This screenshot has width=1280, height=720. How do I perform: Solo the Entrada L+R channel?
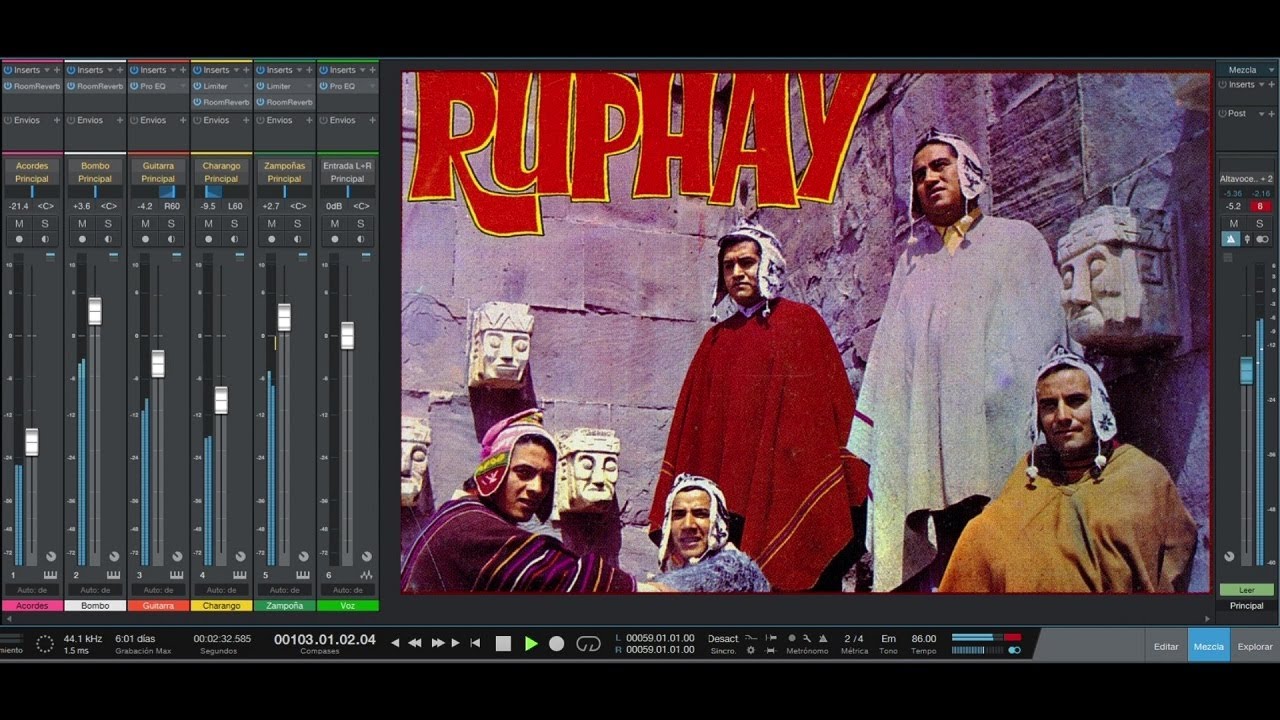[x=360, y=224]
